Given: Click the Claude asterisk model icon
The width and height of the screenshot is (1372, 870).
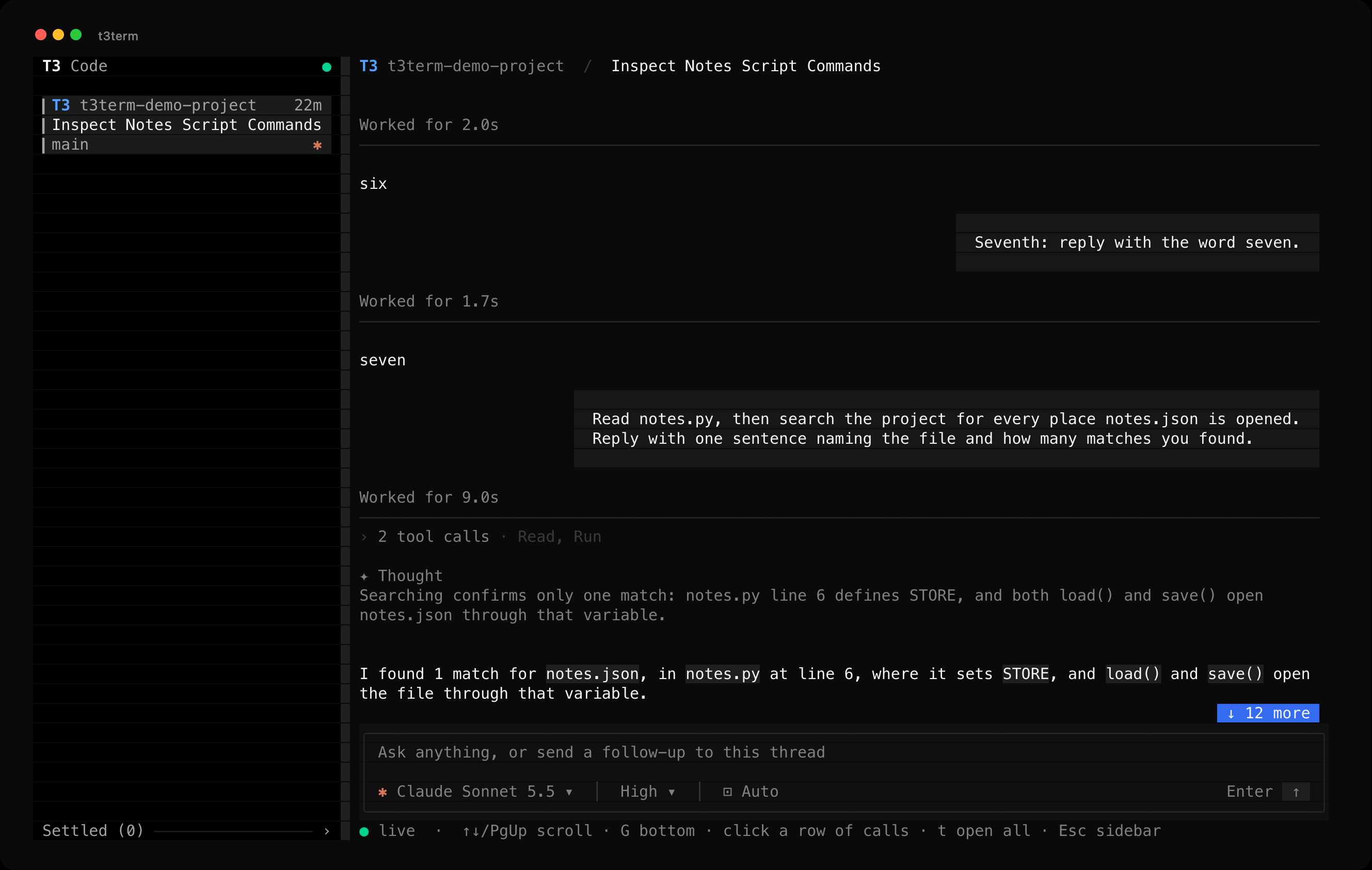Looking at the screenshot, I should pos(383,792).
